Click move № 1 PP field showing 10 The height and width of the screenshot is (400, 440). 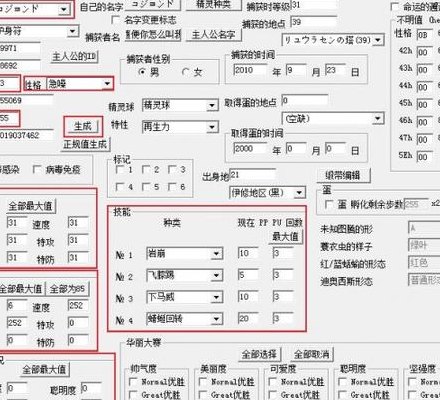click(x=248, y=253)
